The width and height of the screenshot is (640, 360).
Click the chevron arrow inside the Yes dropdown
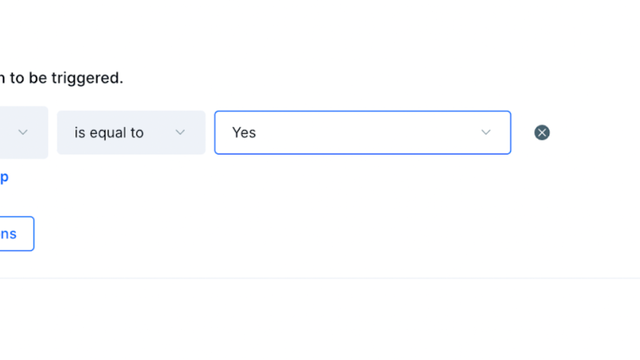(x=486, y=132)
